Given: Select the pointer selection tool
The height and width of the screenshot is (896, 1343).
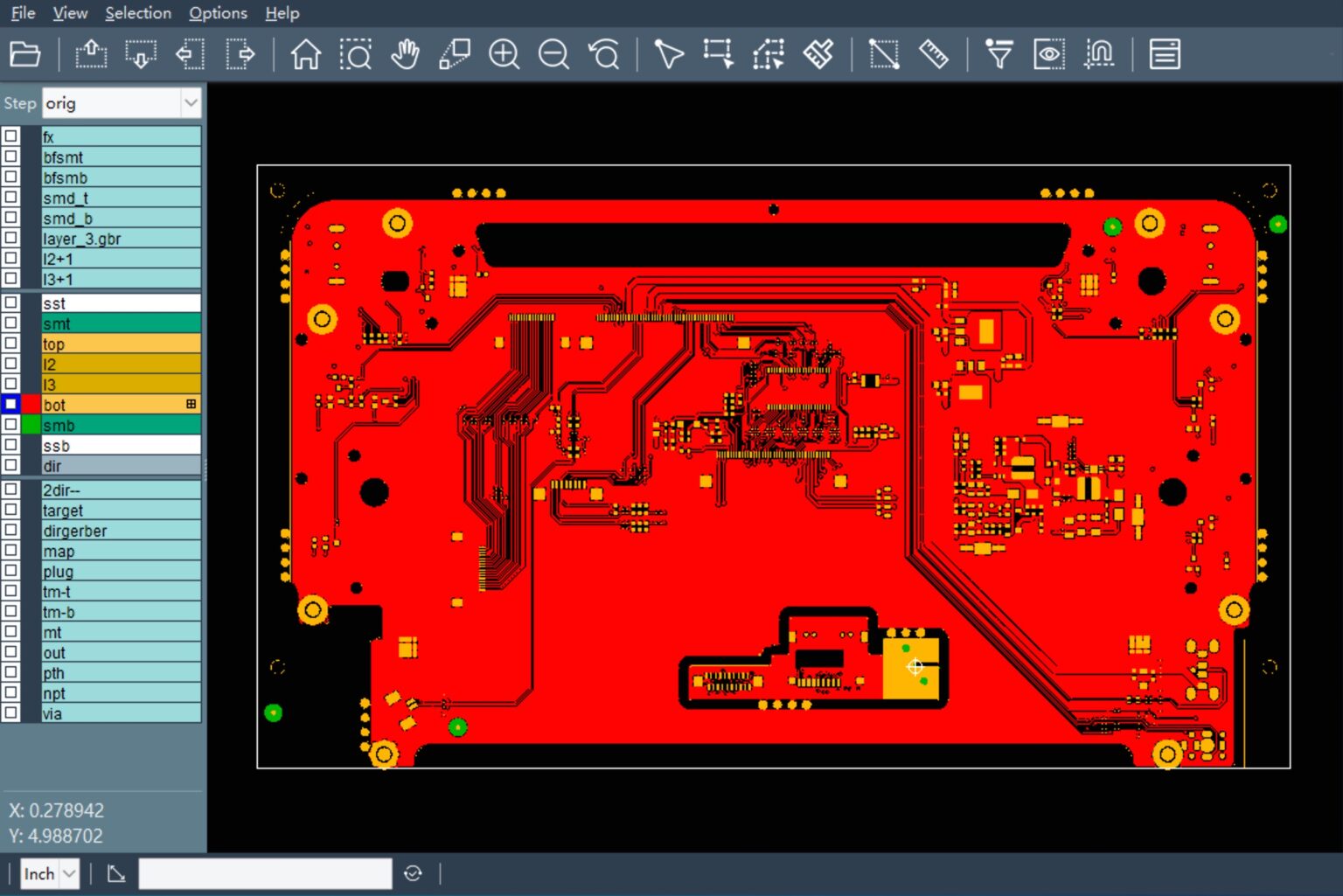Looking at the screenshot, I should (669, 53).
